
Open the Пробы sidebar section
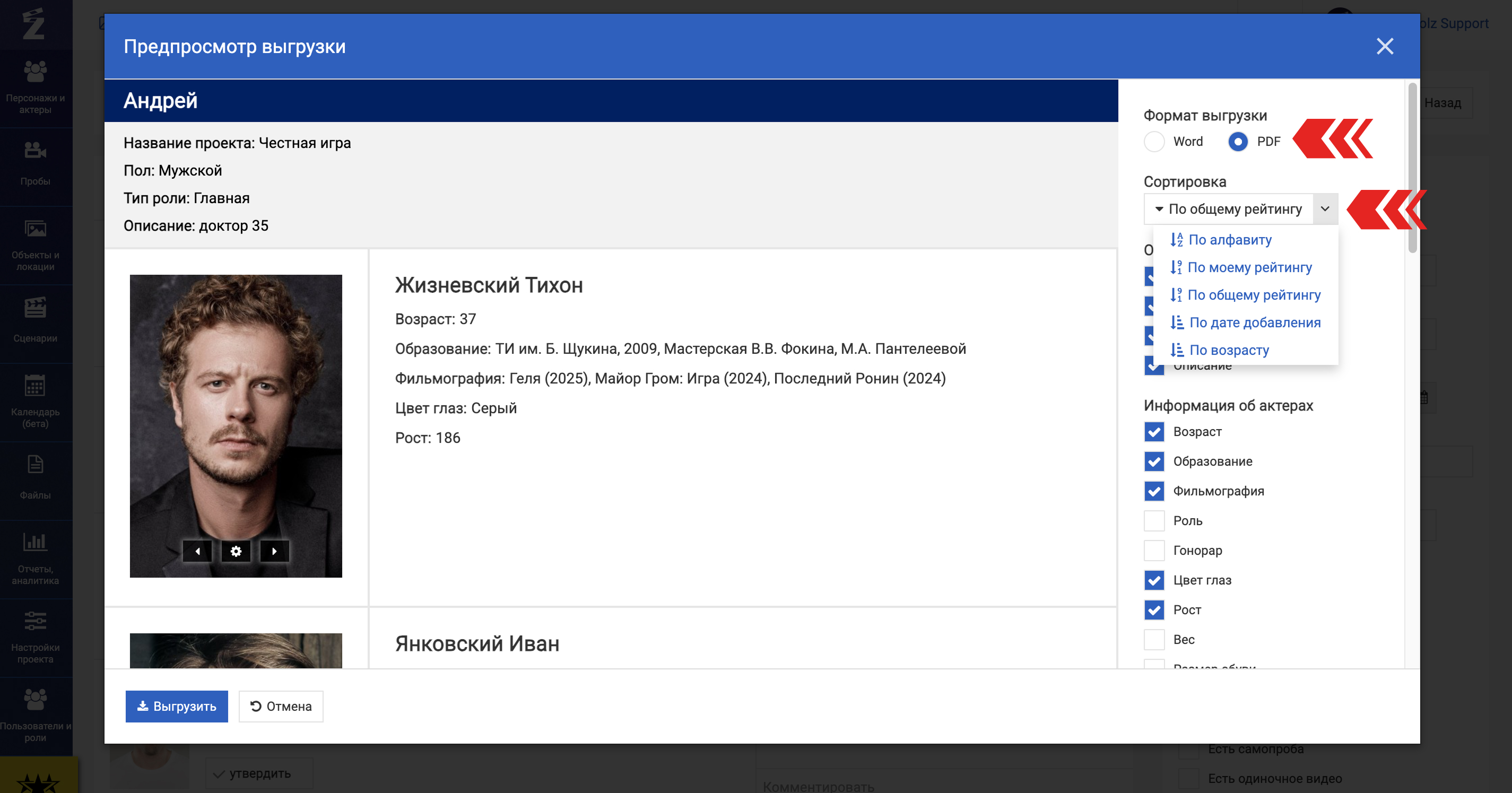point(35,164)
